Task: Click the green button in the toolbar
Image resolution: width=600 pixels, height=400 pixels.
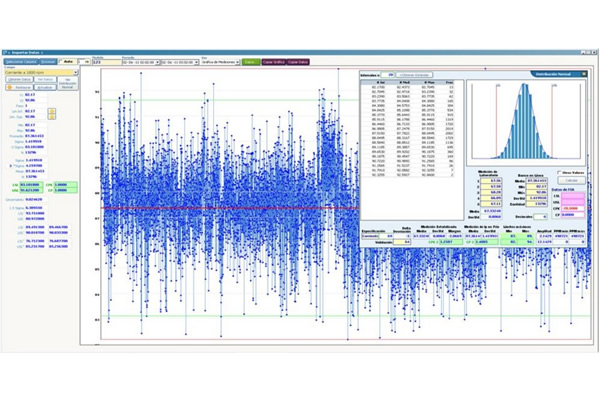Action: click(x=250, y=61)
